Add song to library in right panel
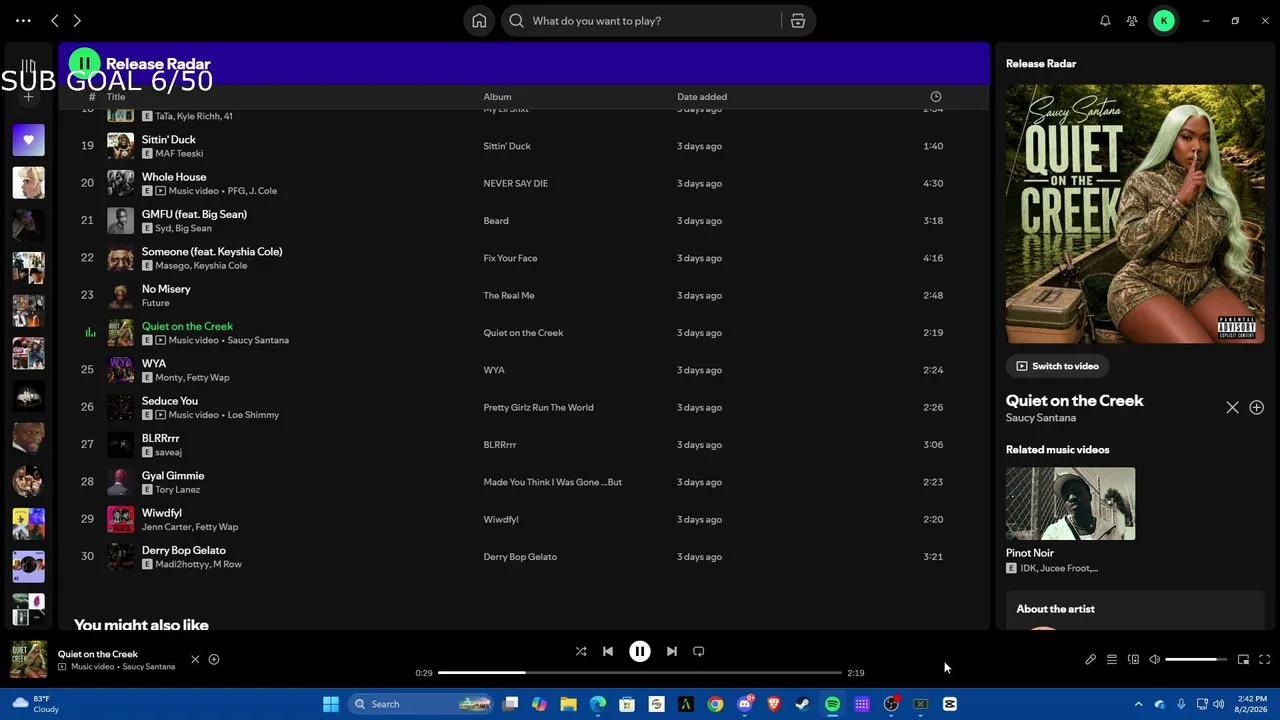Image resolution: width=1280 pixels, height=720 pixels. coord(1257,408)
